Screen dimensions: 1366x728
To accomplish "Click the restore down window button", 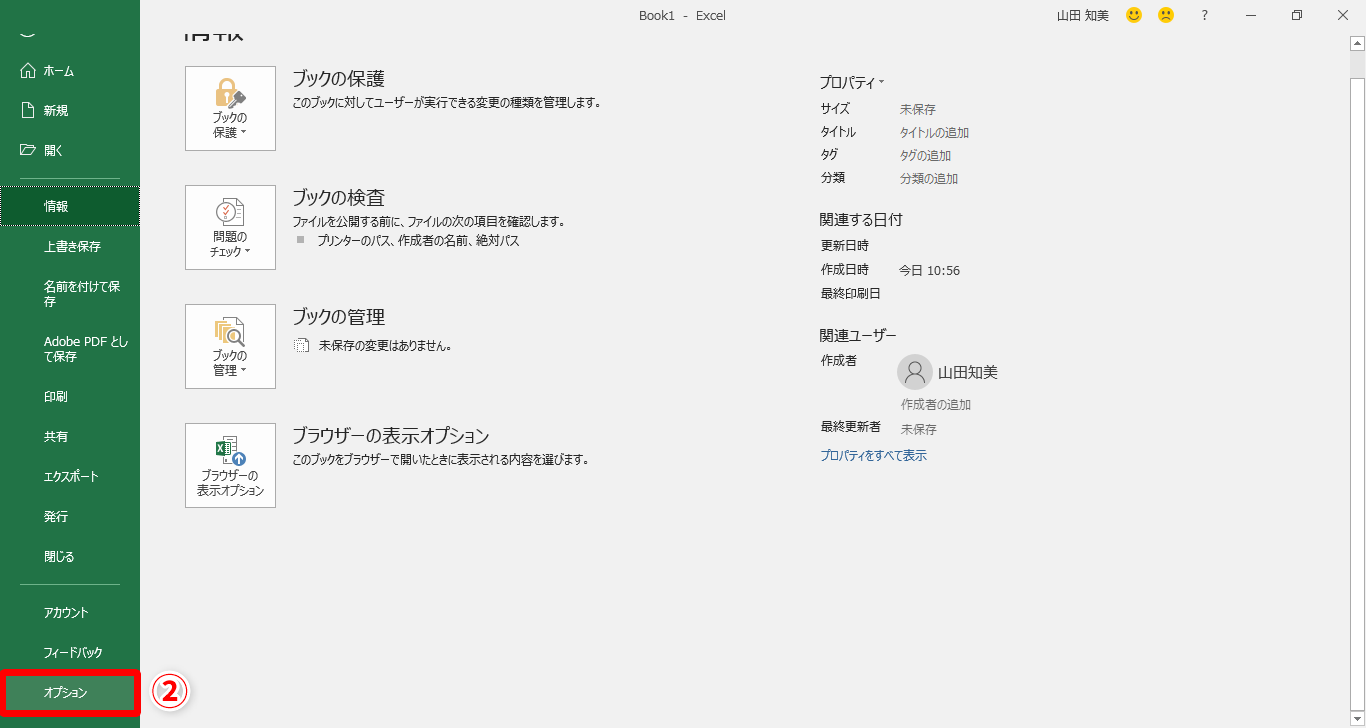I will click(x=1297, y=15).
